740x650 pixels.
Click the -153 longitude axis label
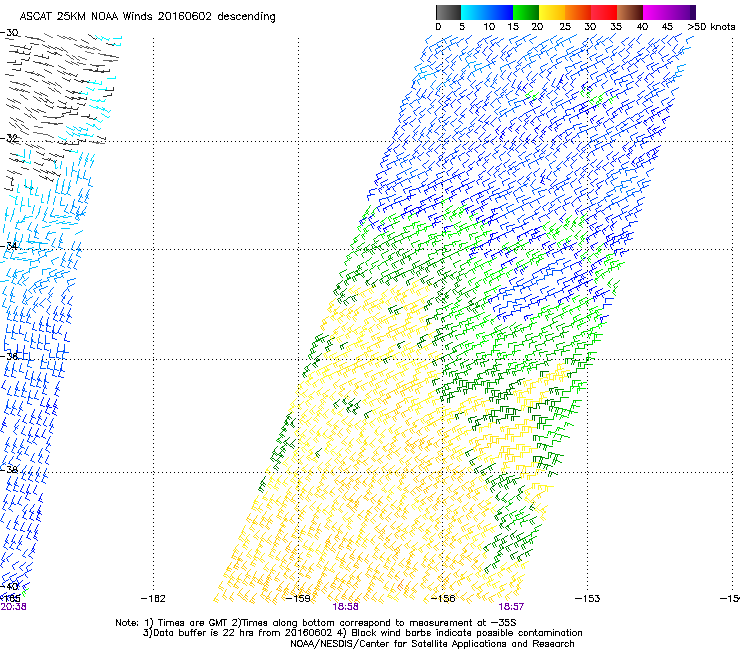click(588, 599)
